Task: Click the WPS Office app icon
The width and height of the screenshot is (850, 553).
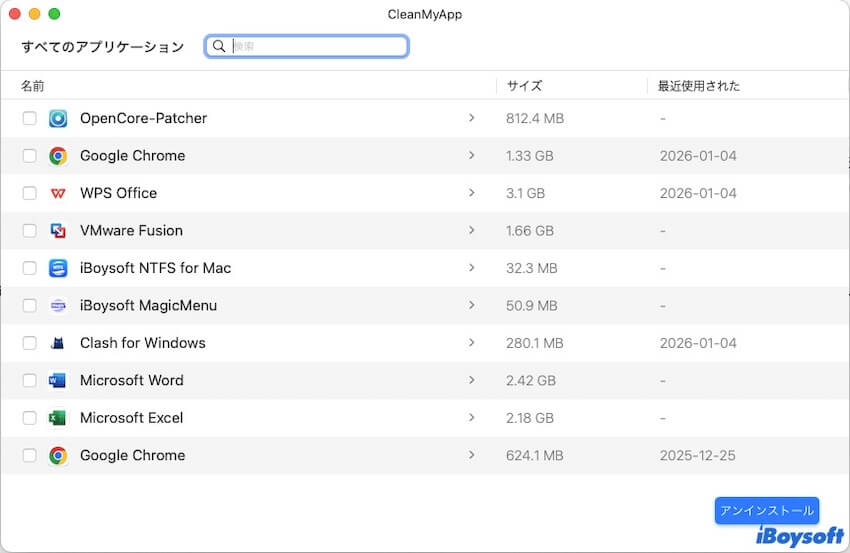Action: pos(58,193)
